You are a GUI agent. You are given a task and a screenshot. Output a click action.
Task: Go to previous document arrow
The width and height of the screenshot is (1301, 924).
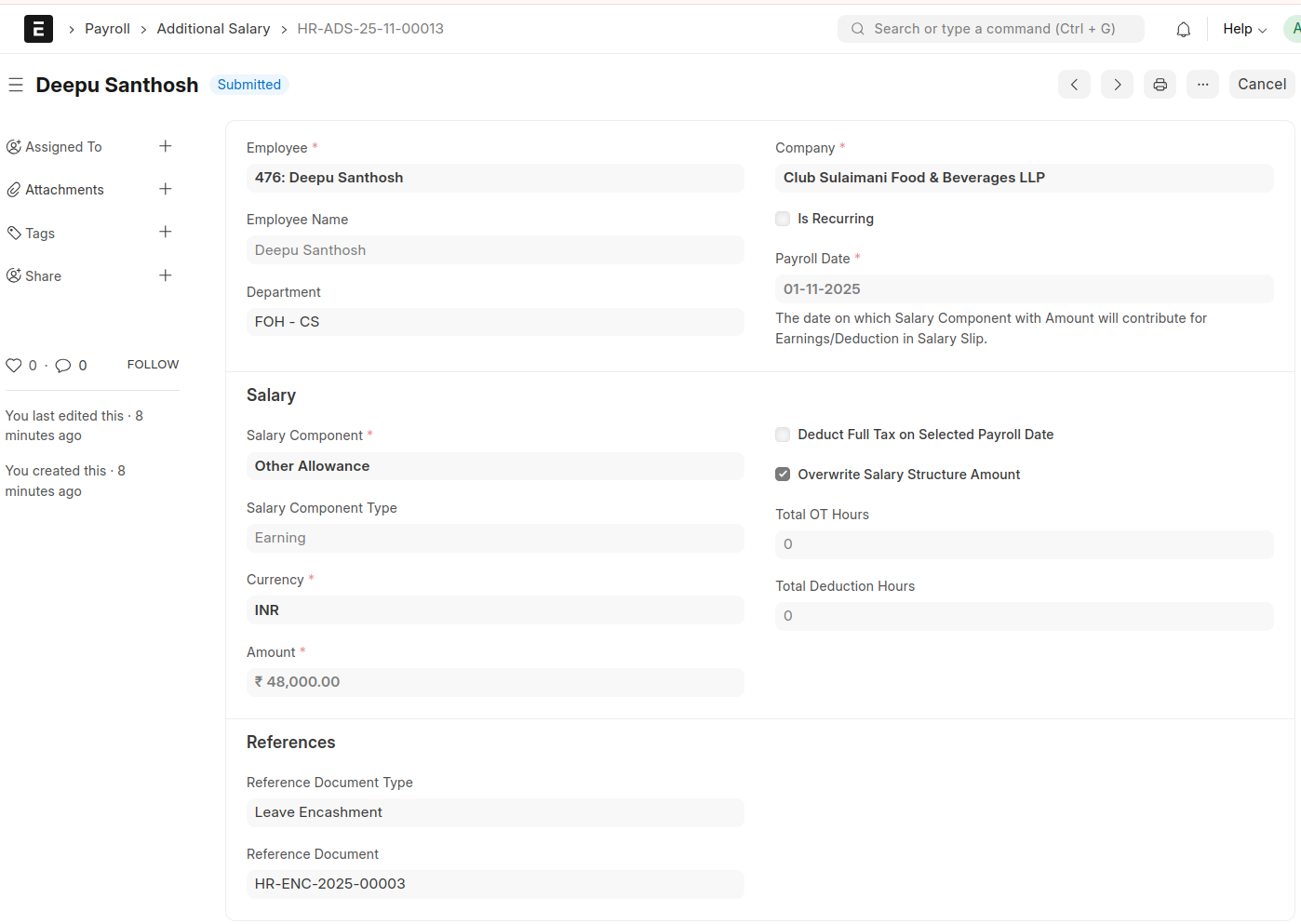tap(1074, 85)
